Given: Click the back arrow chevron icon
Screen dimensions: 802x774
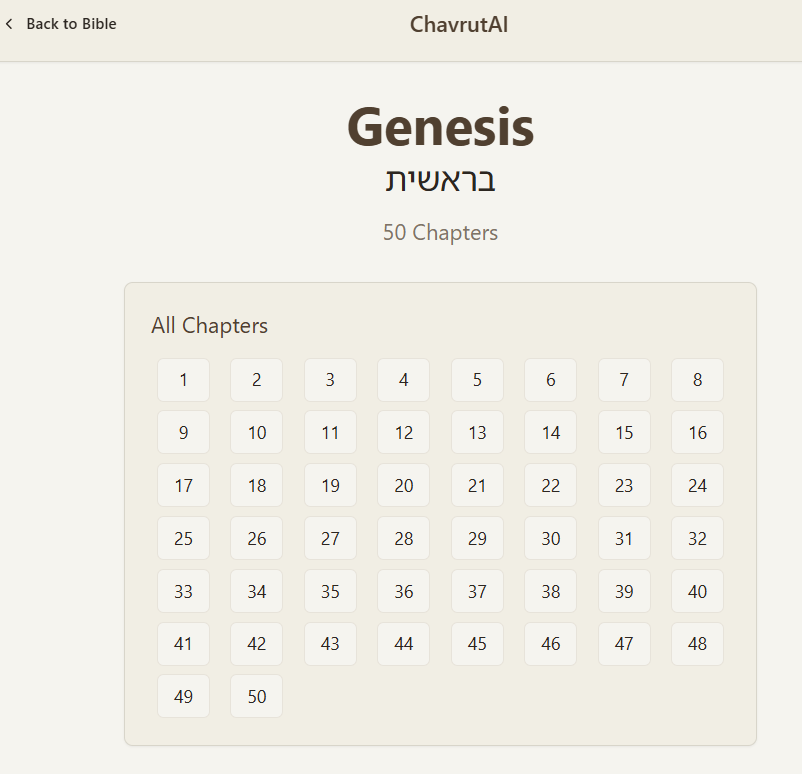Looking at the screenshot, I should coord(9,24).
